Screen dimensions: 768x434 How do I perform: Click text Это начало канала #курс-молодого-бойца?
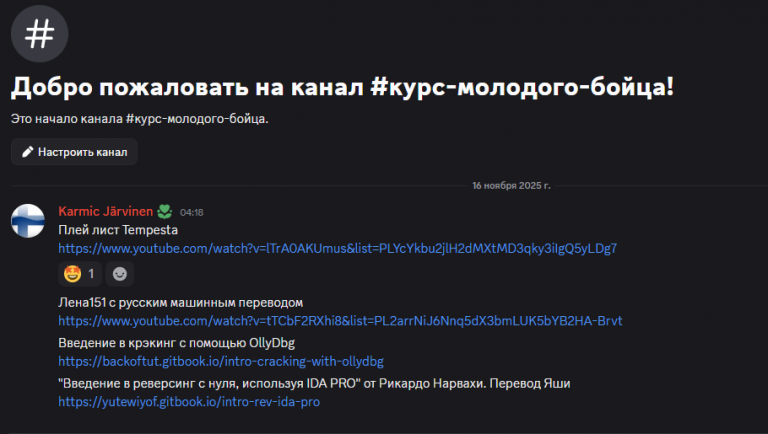click(140, 119)
